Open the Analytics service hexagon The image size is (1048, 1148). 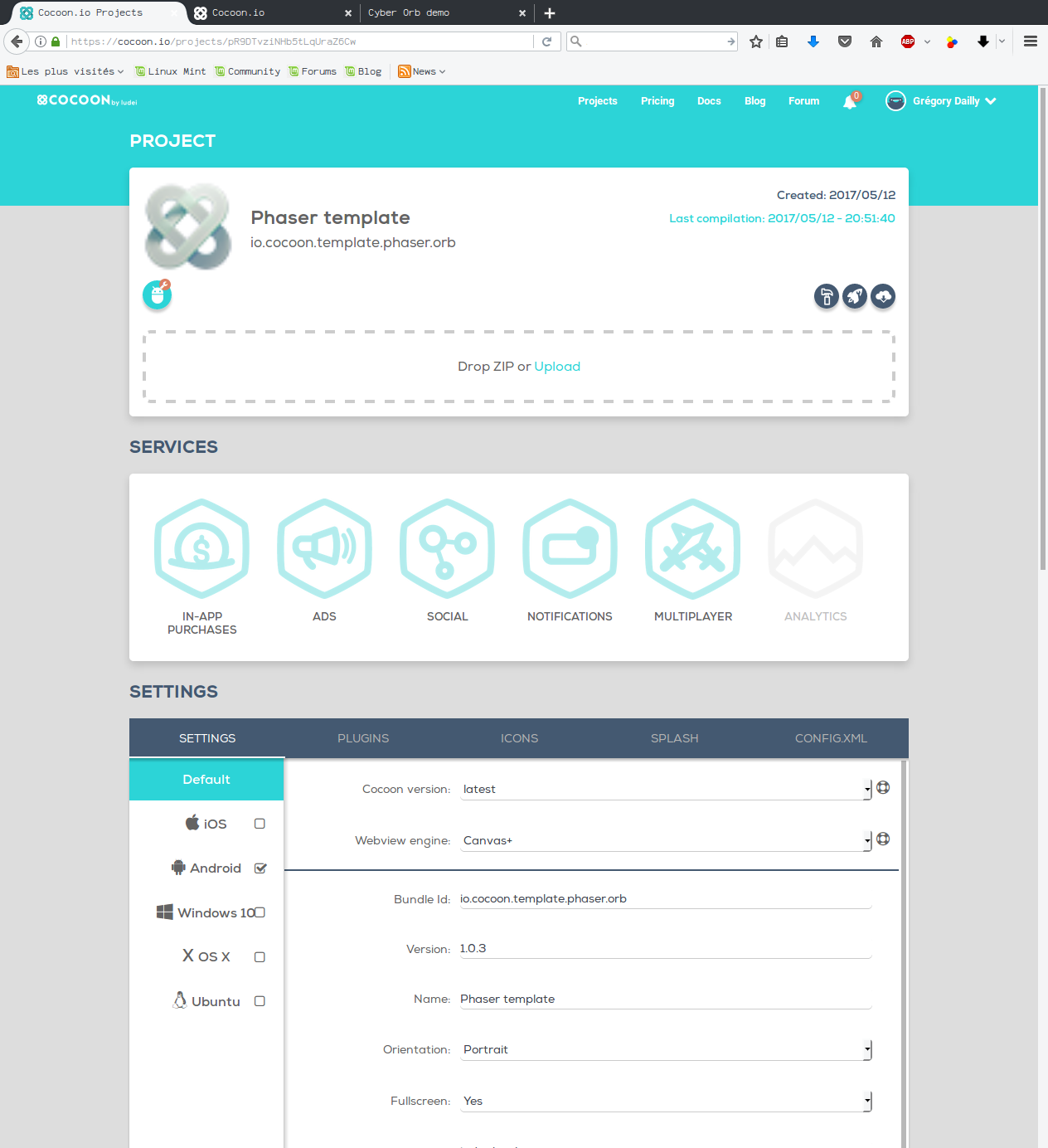click(x=816, y=548)
